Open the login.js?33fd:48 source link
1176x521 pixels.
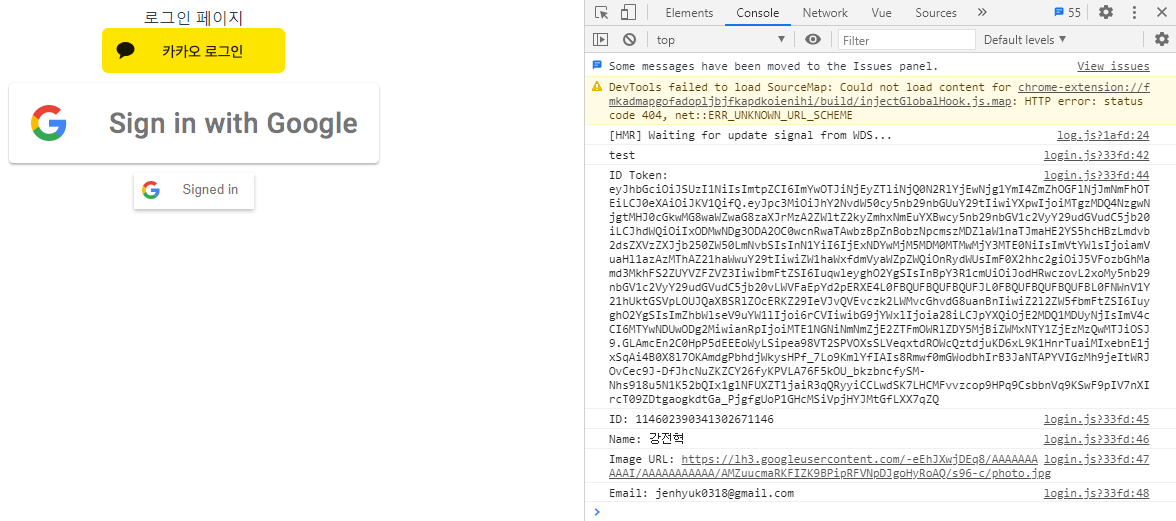point(1096,493)
